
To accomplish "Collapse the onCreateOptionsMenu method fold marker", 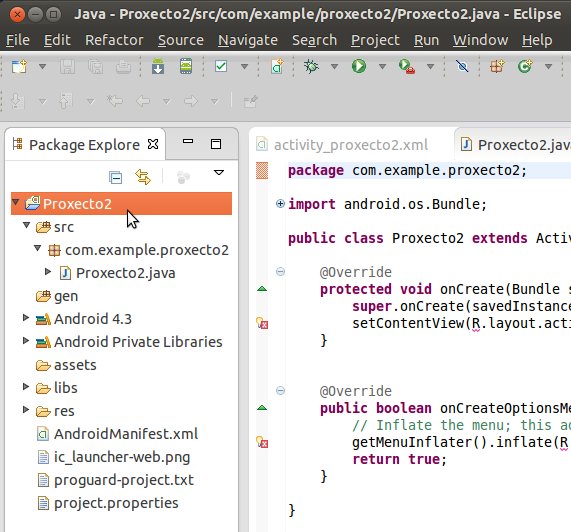I will pyautogui.click(x=280, y=391).
